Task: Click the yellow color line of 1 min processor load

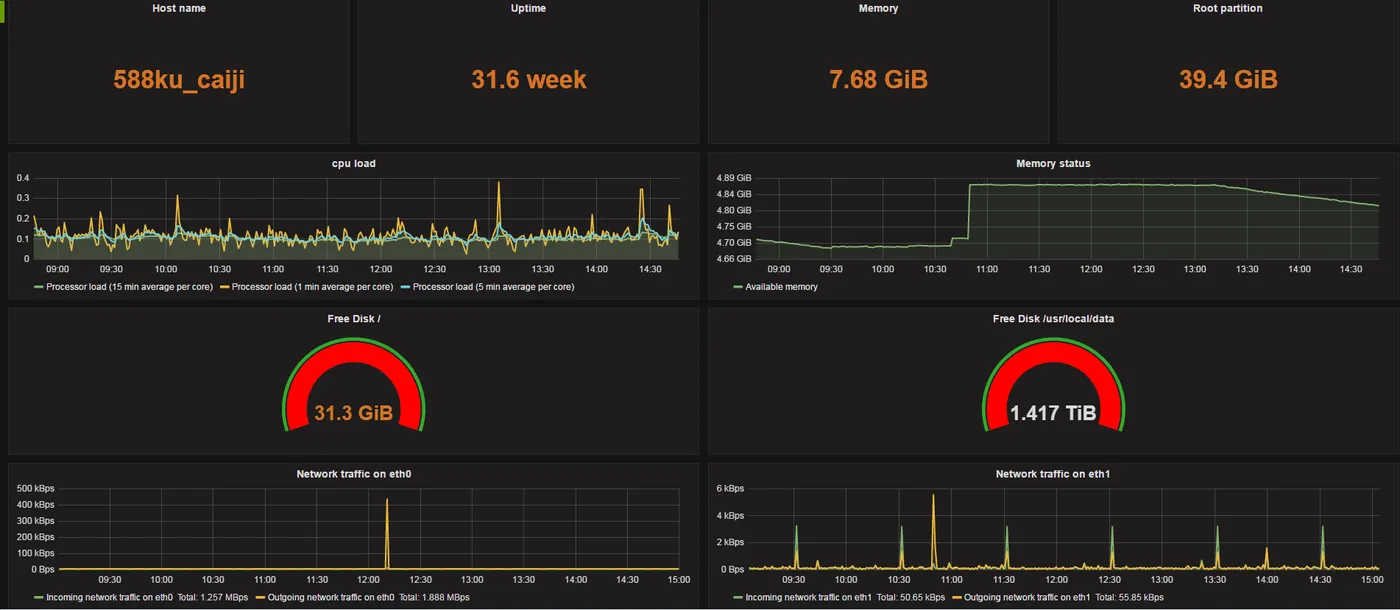Action: click(225, 287)
